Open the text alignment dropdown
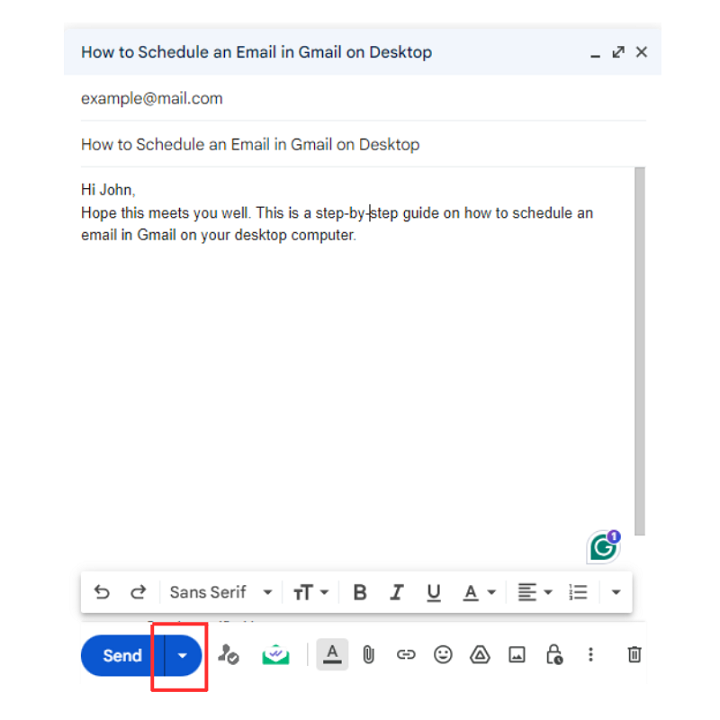 point(535,592)
